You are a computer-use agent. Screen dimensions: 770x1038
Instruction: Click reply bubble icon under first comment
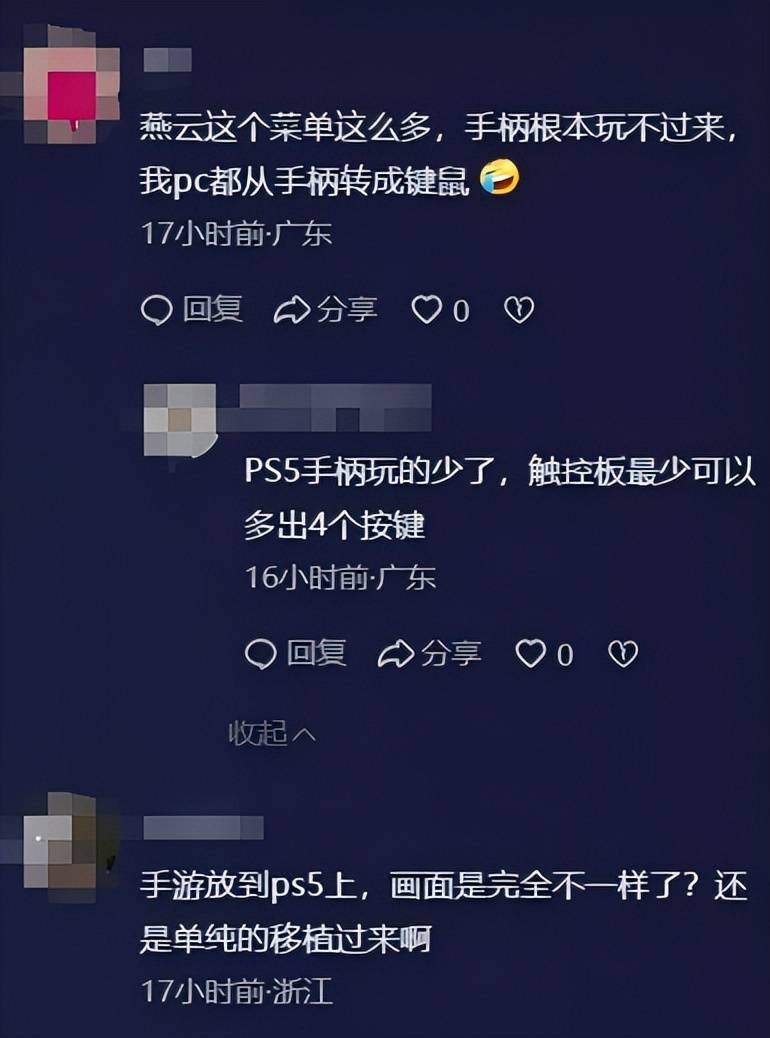pos(157,310)
